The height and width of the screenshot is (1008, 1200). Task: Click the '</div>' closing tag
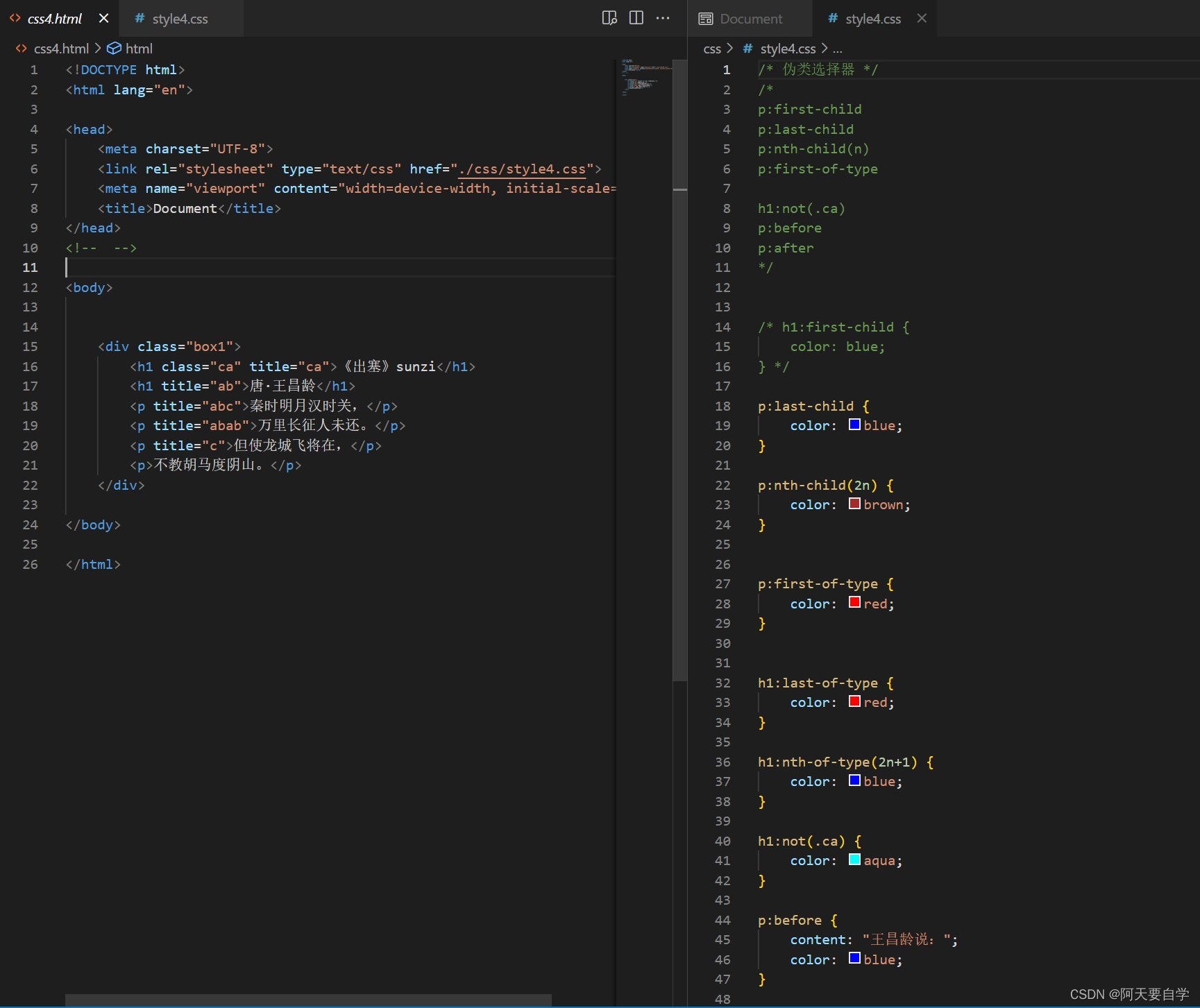pyautogui.click(x=121, y=485)
